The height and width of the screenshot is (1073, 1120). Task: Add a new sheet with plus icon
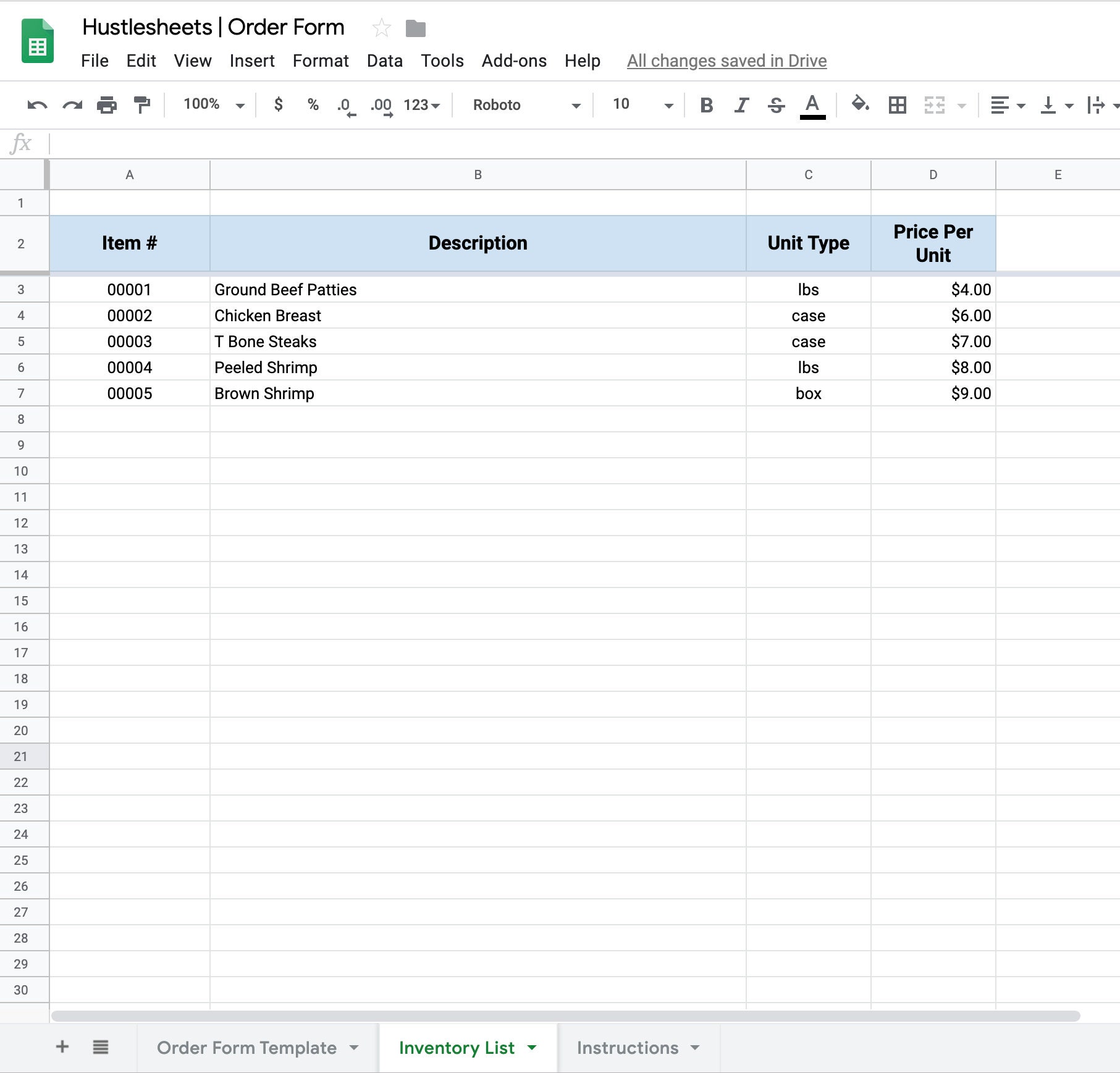62,1046
